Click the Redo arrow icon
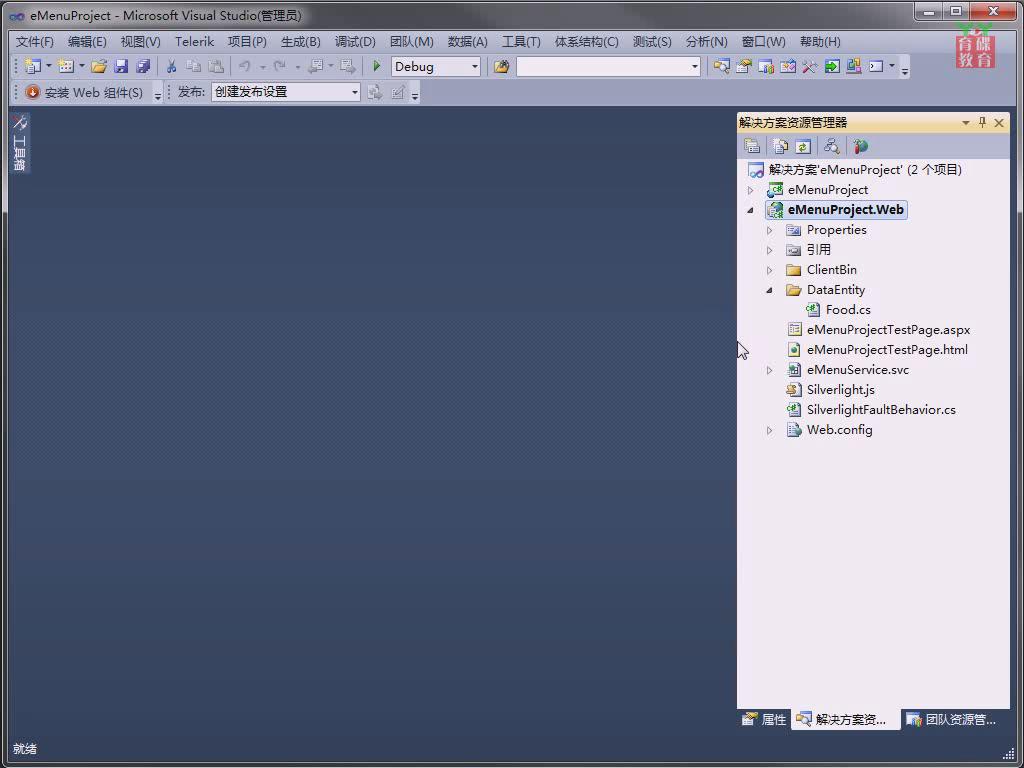The image size is (1024, 768). [280, 66]
